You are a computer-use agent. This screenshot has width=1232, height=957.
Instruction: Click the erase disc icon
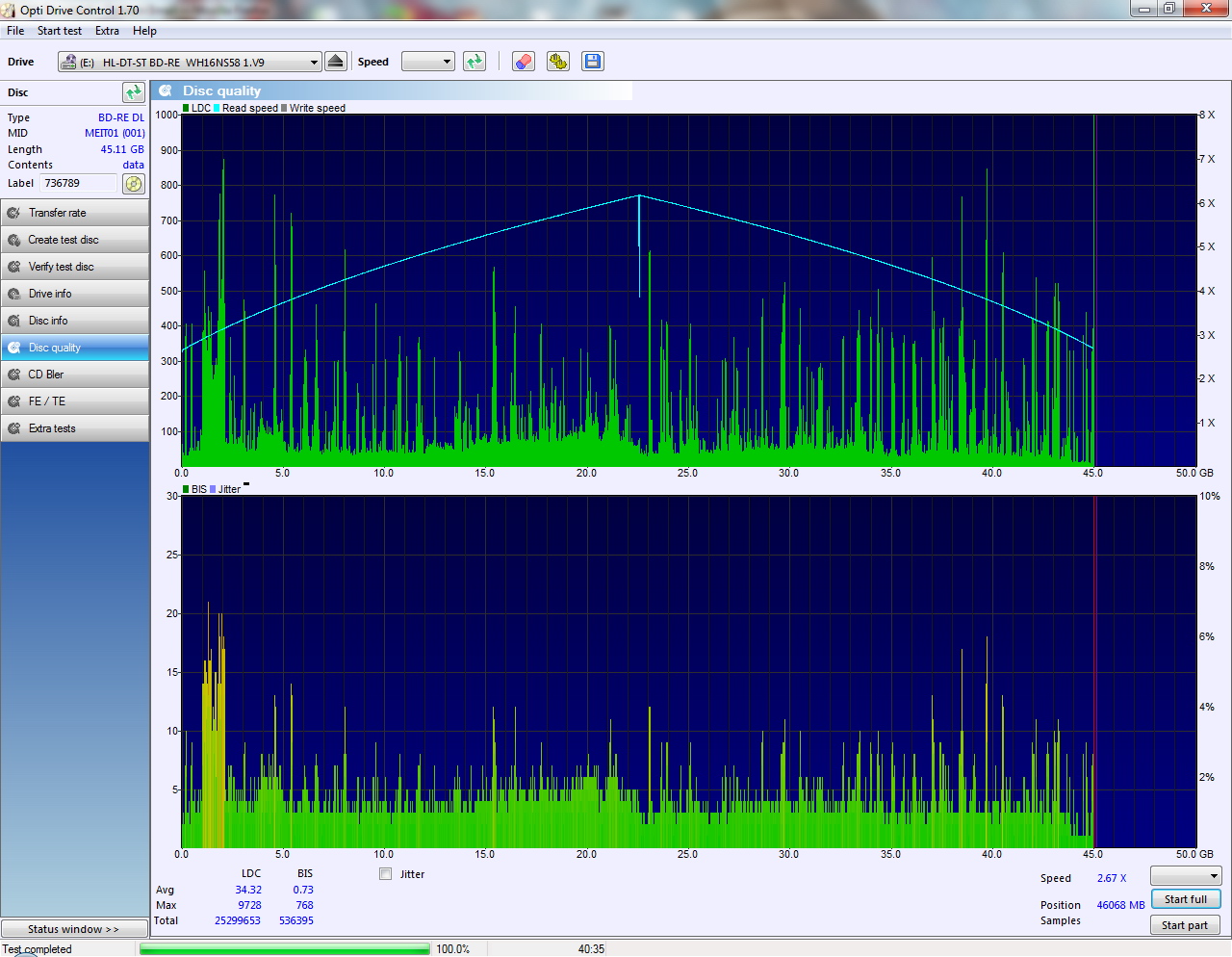tap(523, 62)
